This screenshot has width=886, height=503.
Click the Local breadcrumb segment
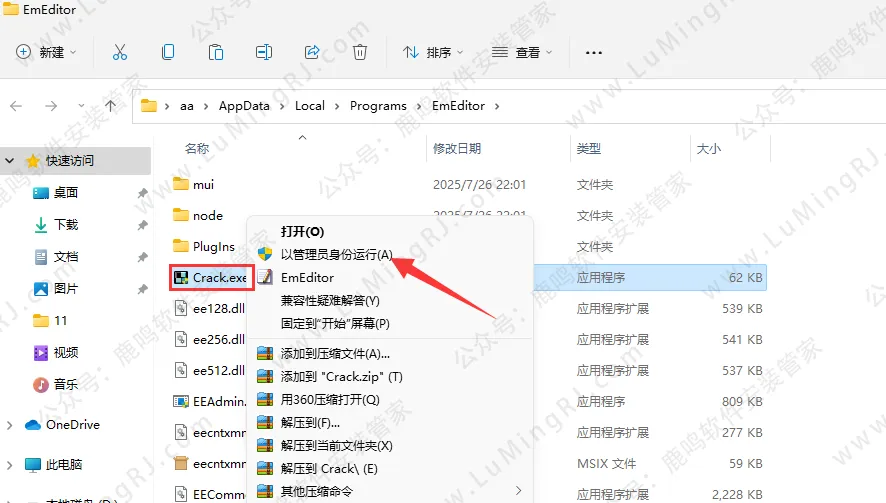(x=310, y=106)
